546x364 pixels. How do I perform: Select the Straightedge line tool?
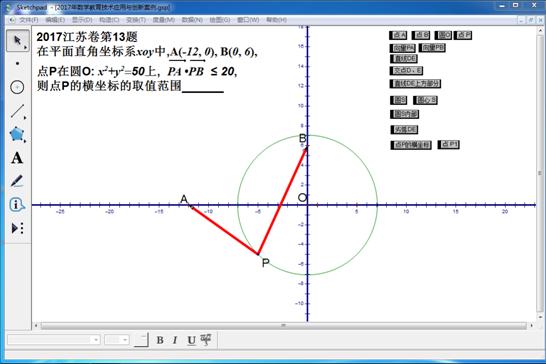tap(17, 111)
